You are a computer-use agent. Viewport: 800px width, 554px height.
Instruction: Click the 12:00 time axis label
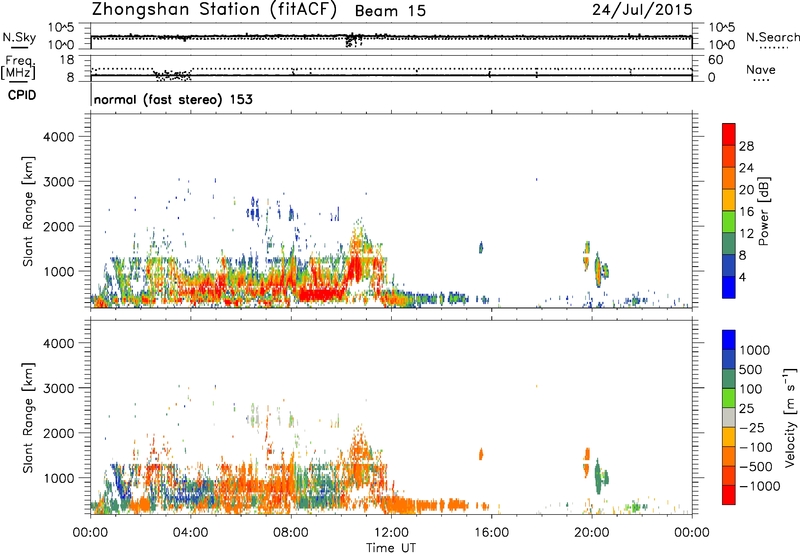click(391, 533)
